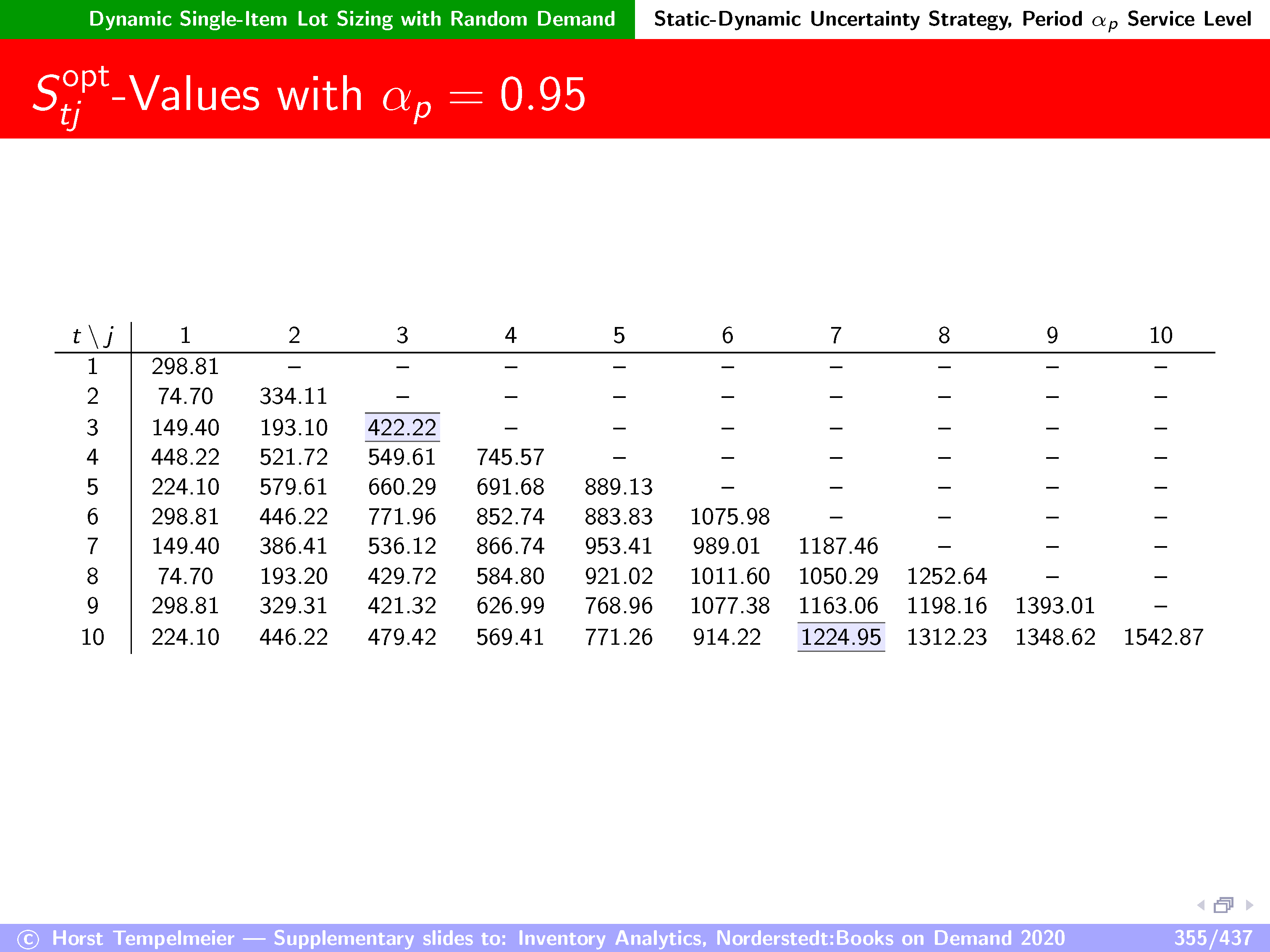Click column header 10 of the table

tap(1160, 335)
